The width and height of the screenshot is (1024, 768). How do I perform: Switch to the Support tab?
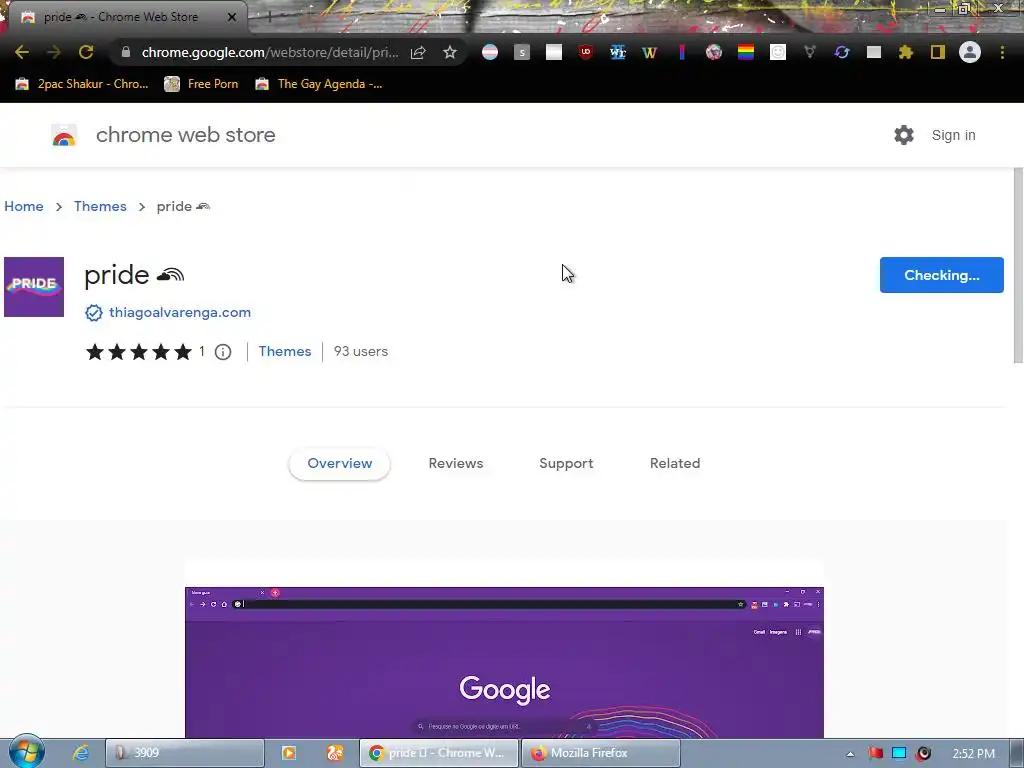click(x=566, y=463)
